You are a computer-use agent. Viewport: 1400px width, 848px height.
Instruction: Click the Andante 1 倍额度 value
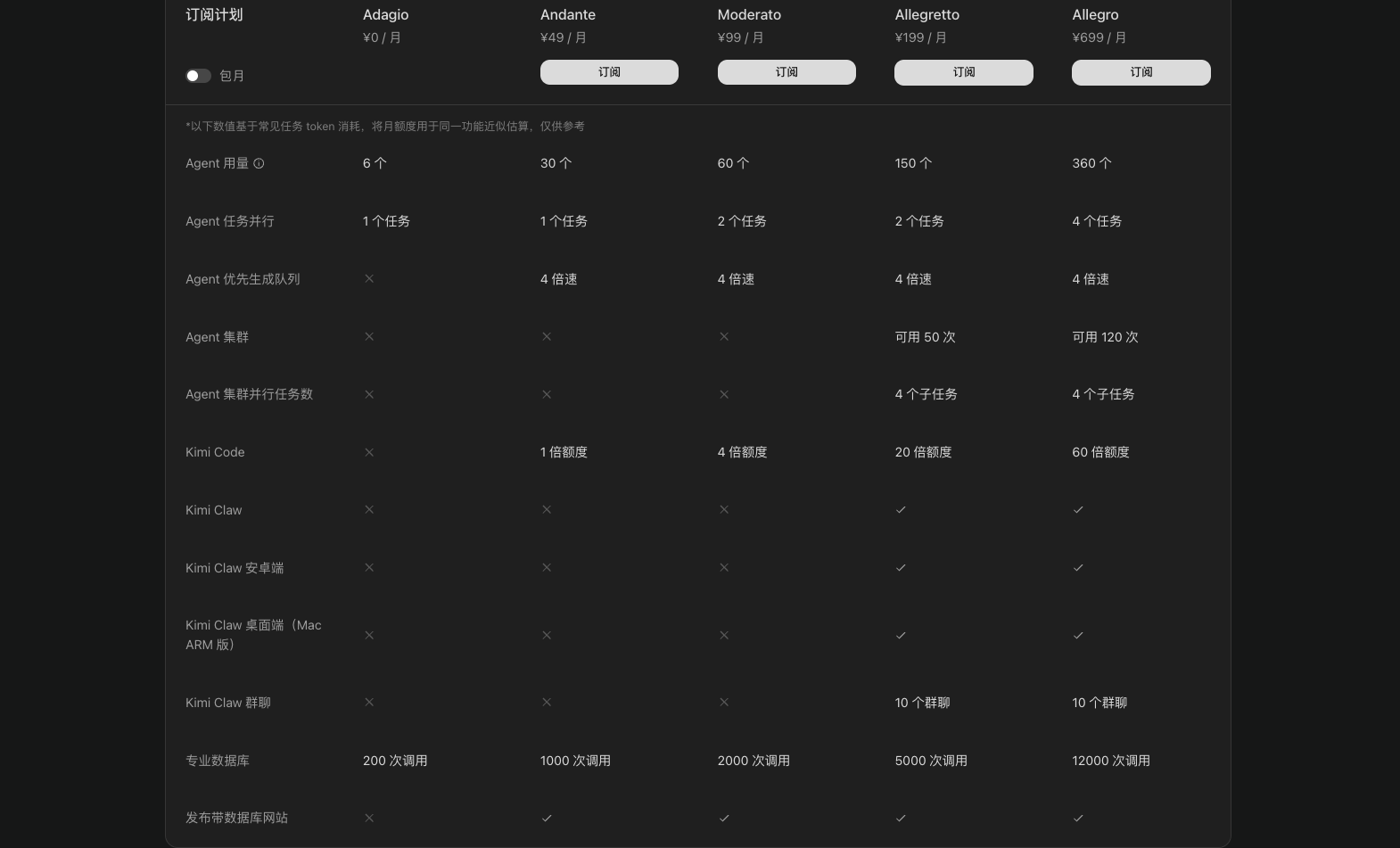point(564,452)
